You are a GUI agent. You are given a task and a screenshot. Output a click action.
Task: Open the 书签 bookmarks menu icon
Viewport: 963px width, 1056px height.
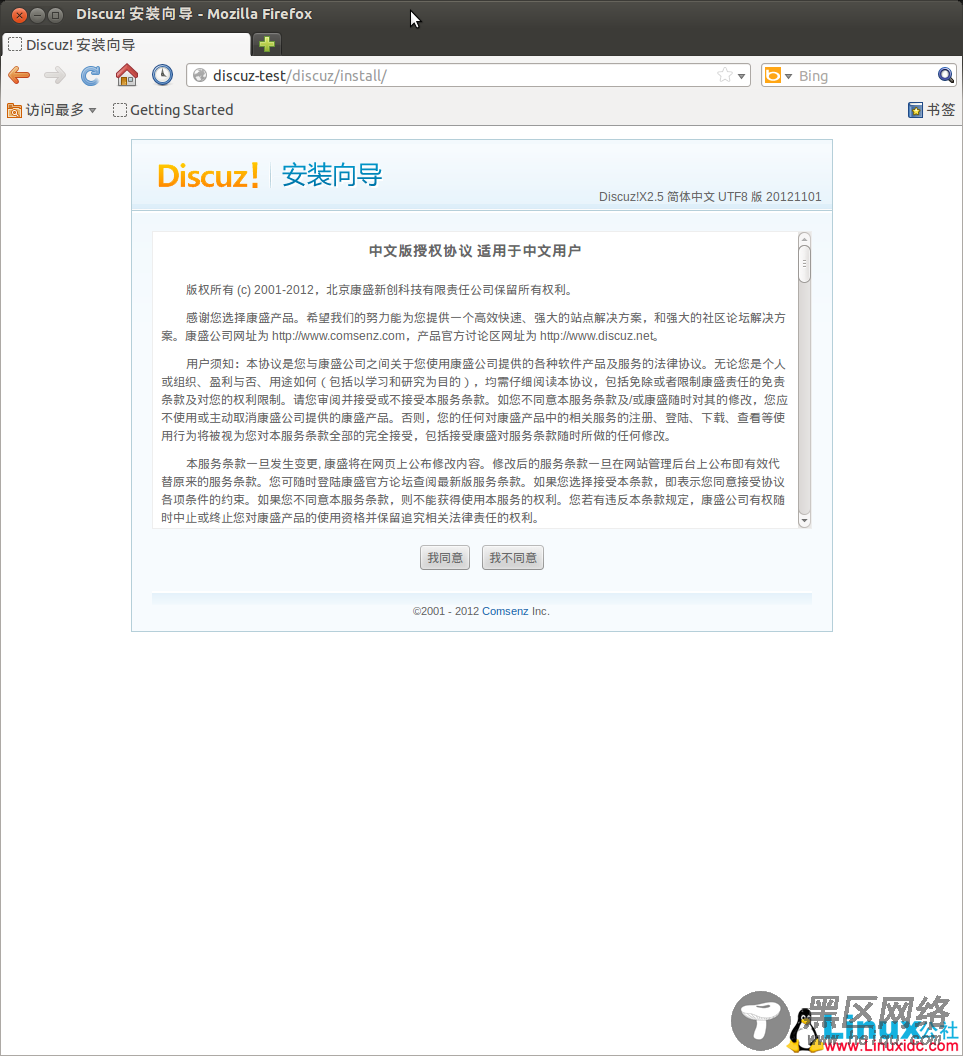point(931,110)
